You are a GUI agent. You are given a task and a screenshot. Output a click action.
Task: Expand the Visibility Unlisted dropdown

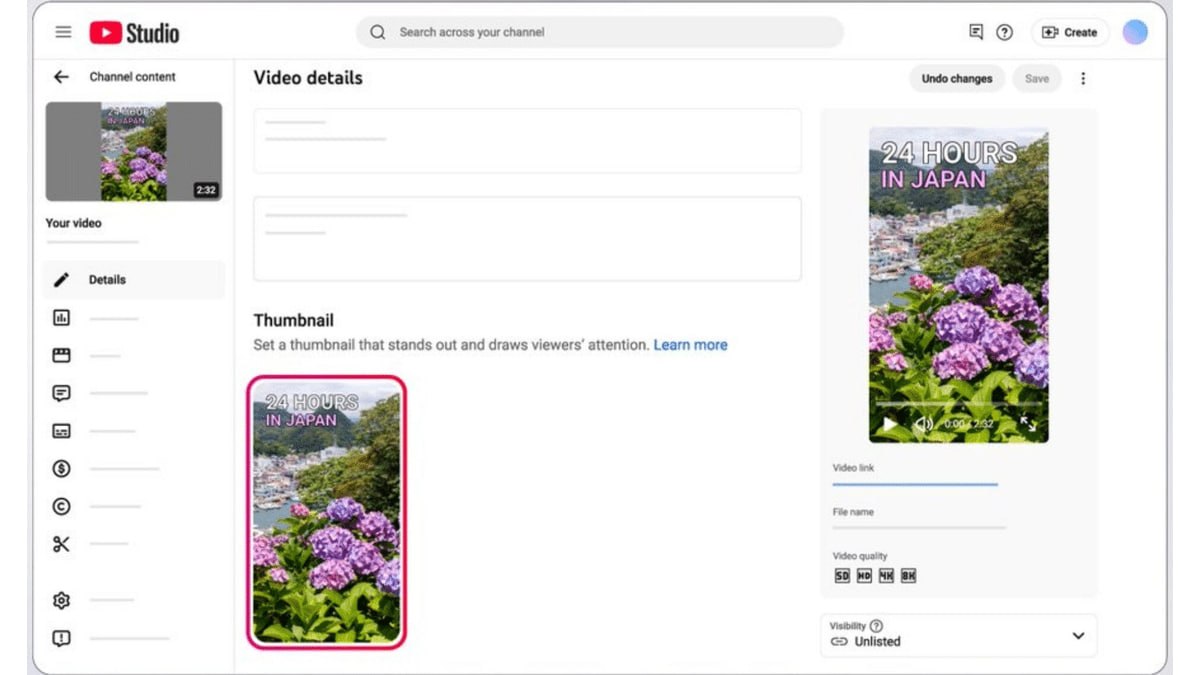[x=958, y=635]
